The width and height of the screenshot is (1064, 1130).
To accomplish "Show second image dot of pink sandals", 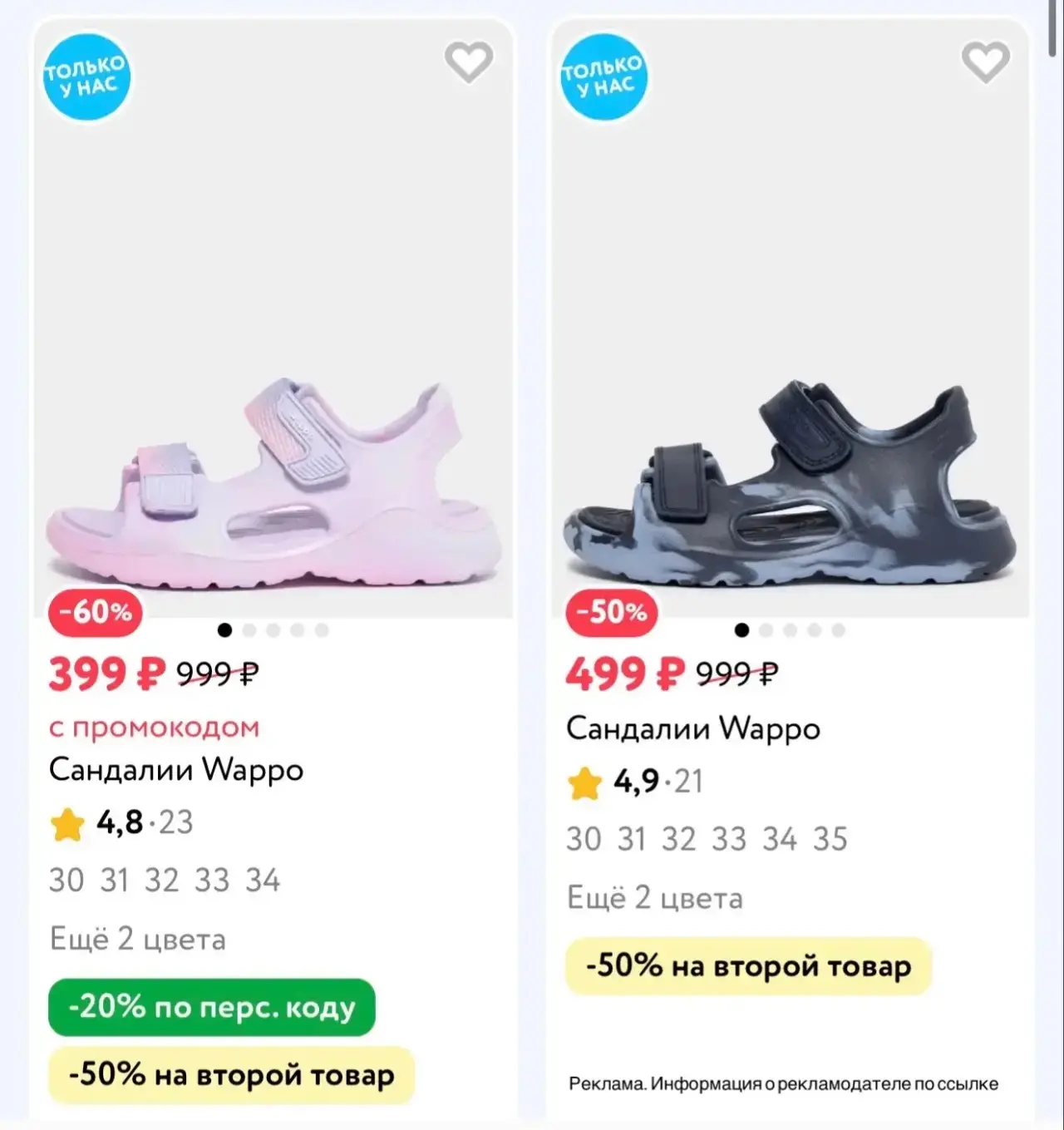I will tap(249, 630).
